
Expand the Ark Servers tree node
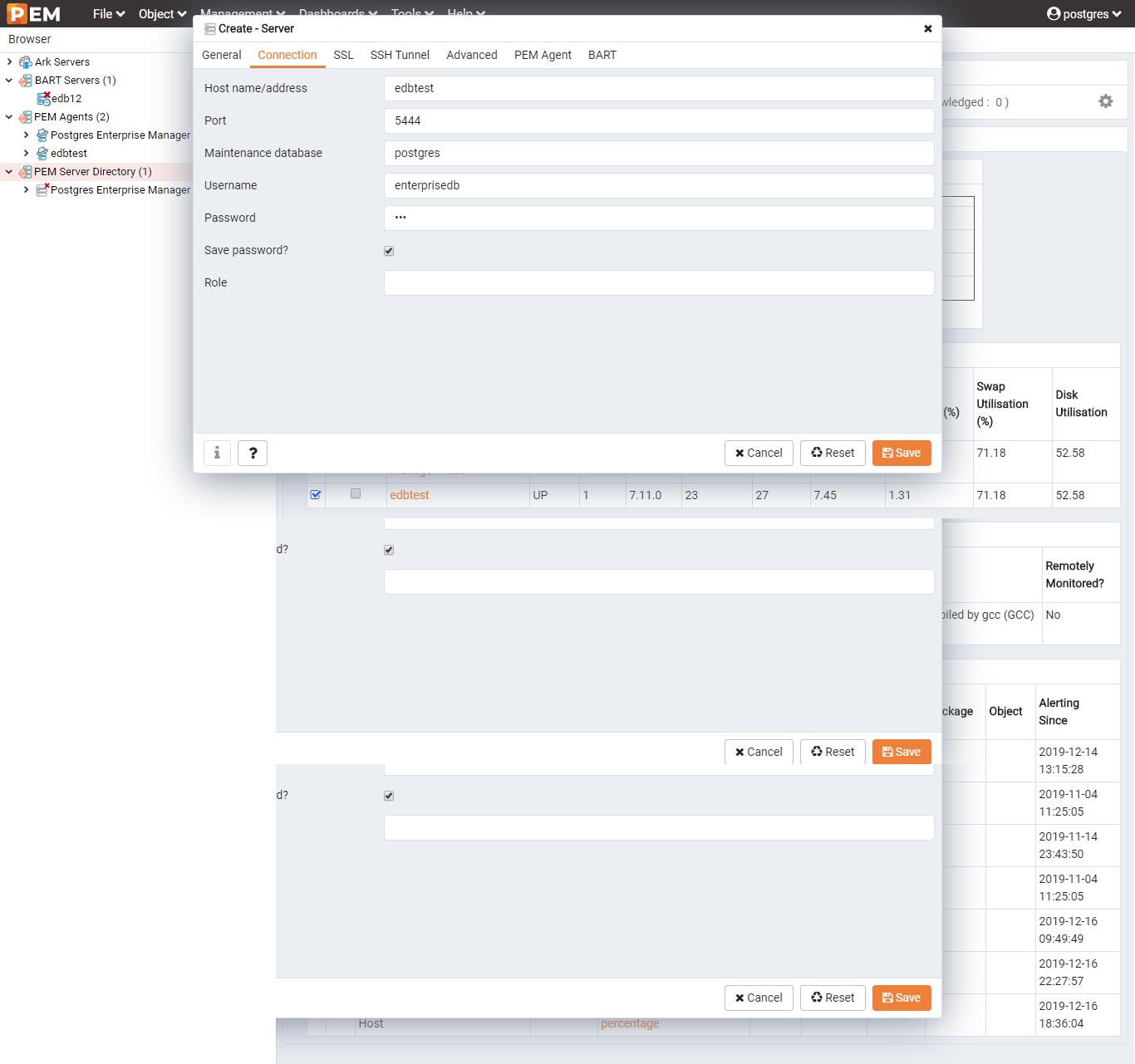9,62
